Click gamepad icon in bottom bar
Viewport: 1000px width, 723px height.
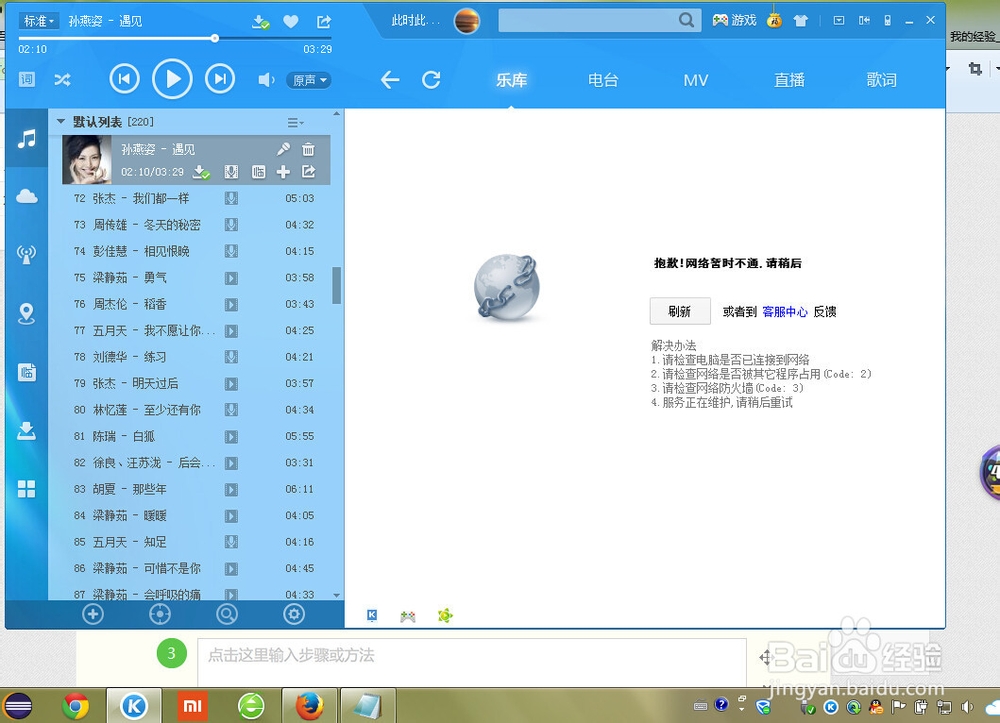[408, 616]
